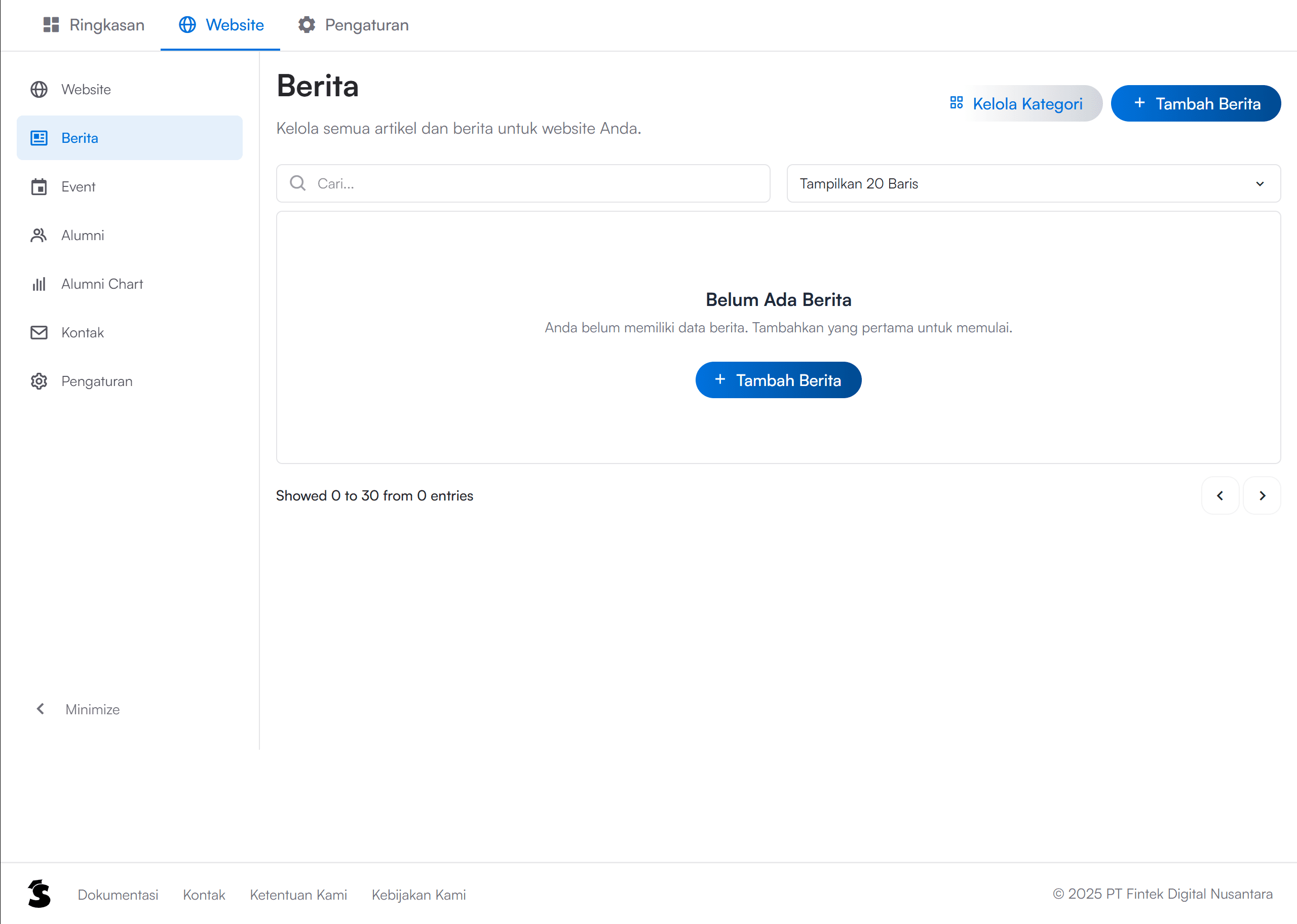The width and height of the screenshot is (1297, 924).
Task: Click the header Tambah Berita button
Action: coord(1195,103)
